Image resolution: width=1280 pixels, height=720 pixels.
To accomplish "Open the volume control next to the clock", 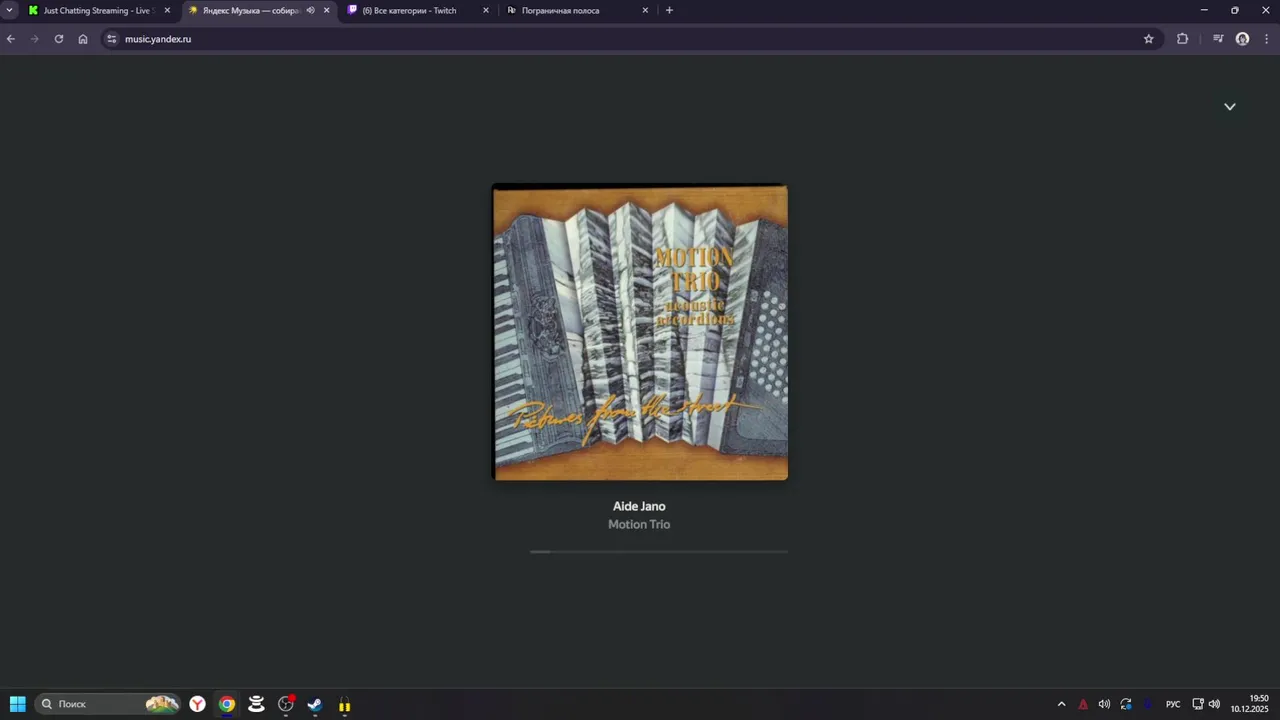I will [x=1214, y=704].
